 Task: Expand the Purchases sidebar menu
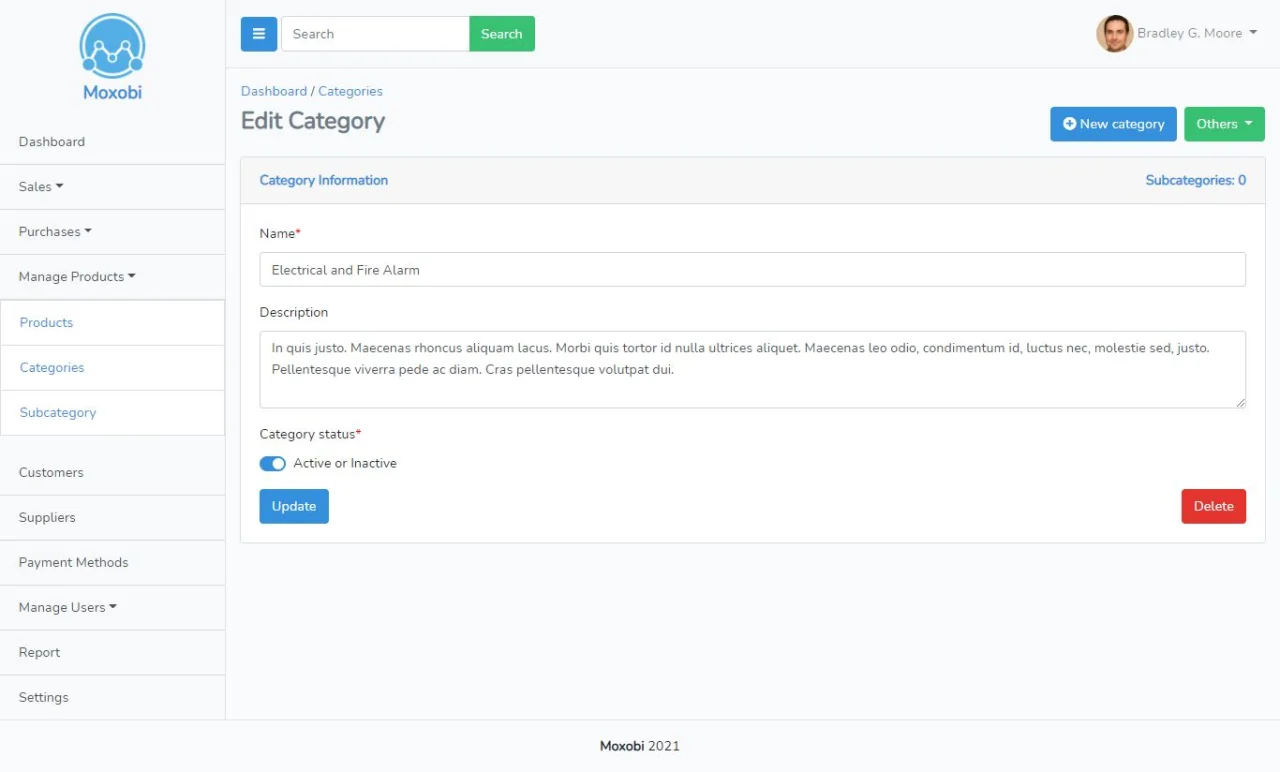(112, 232)
